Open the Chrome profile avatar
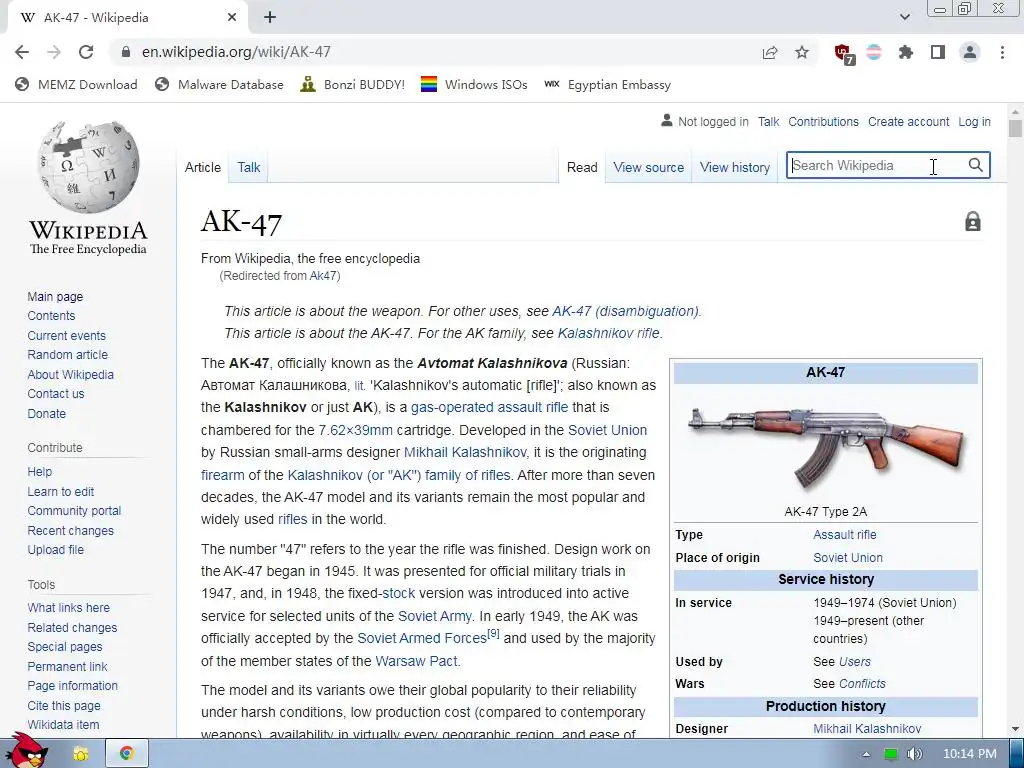 970,52
